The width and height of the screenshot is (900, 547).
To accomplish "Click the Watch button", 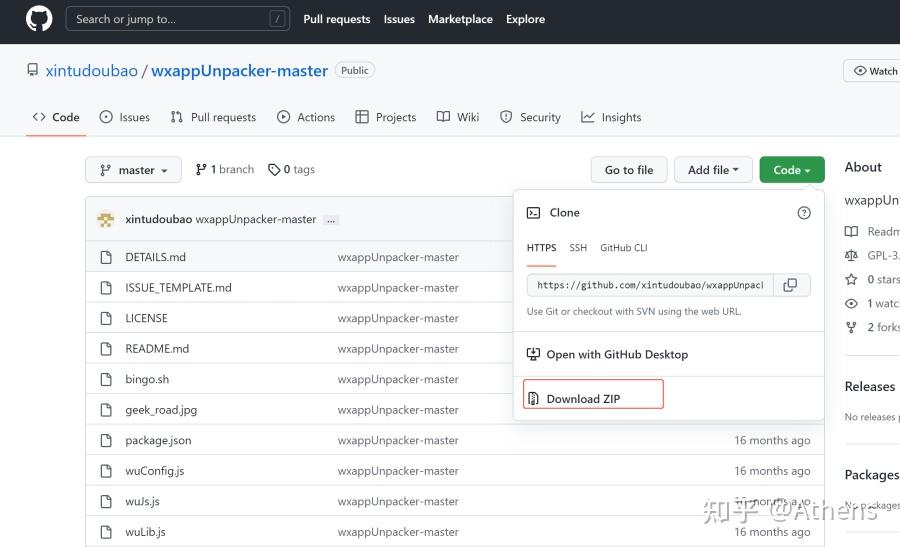I will point(874,71).
